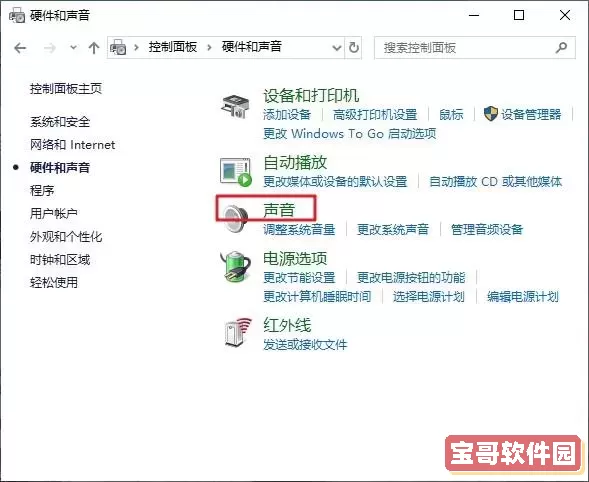Open 设备管理器 link
Image resolution: width=589 pixels, height=482 pixels.
click(x=531, y=114)
